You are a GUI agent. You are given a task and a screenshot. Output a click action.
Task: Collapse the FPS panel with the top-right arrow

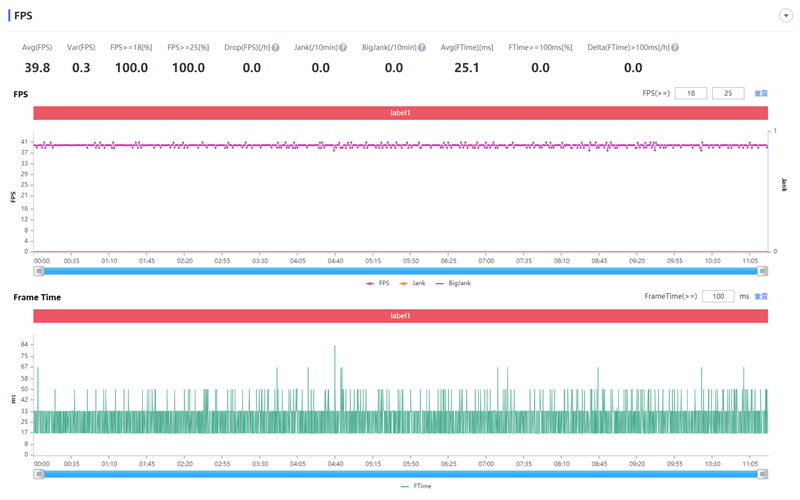pos(786,16)
